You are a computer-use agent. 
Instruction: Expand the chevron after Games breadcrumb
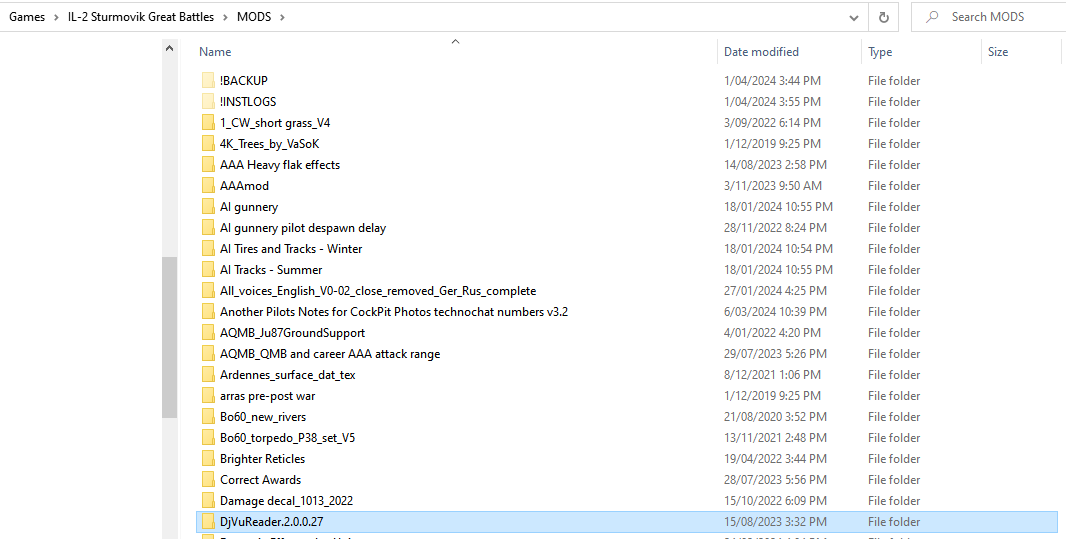pyautogui.click(x=56, y=18)
